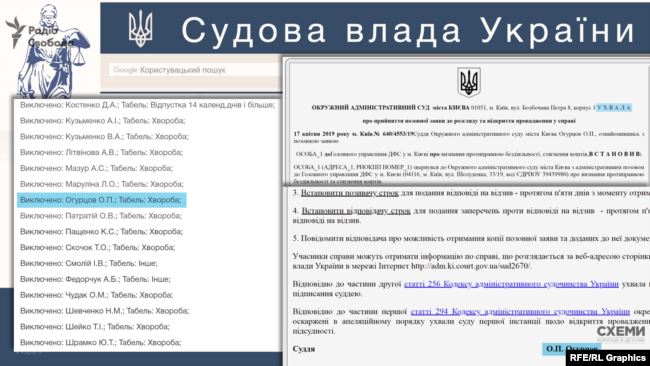Click the 'Суддя' label at document bottom
650x366 pixels.
point(304,349)
